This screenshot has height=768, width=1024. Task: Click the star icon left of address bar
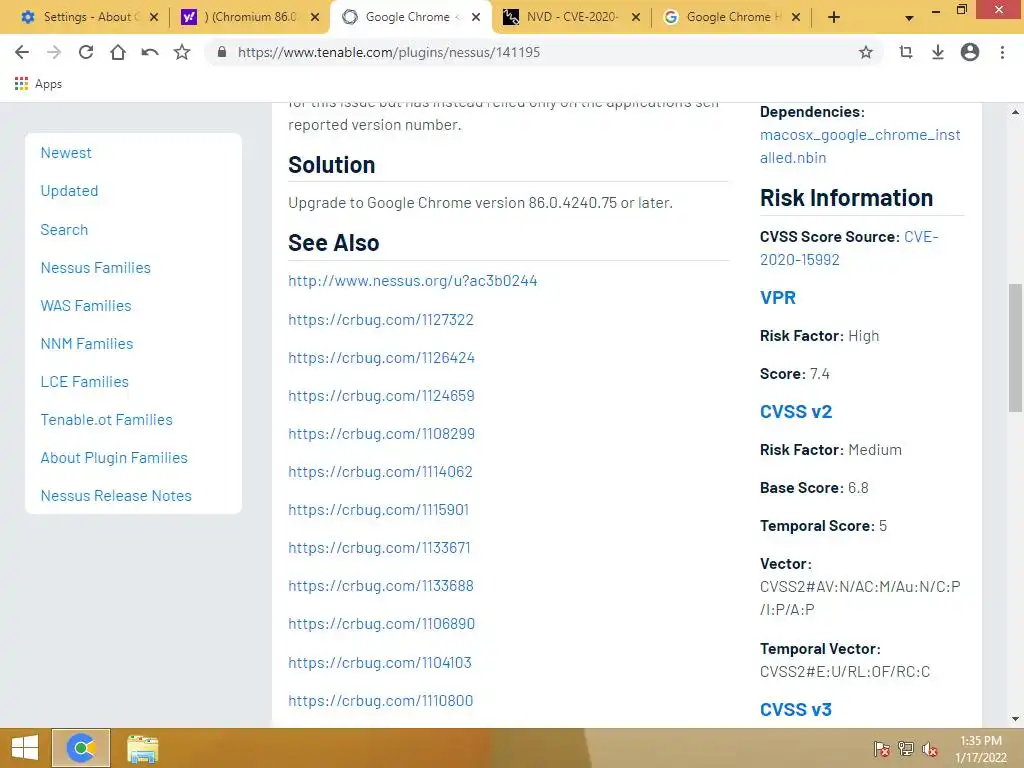pyautogui.click(x=182, y=52)
